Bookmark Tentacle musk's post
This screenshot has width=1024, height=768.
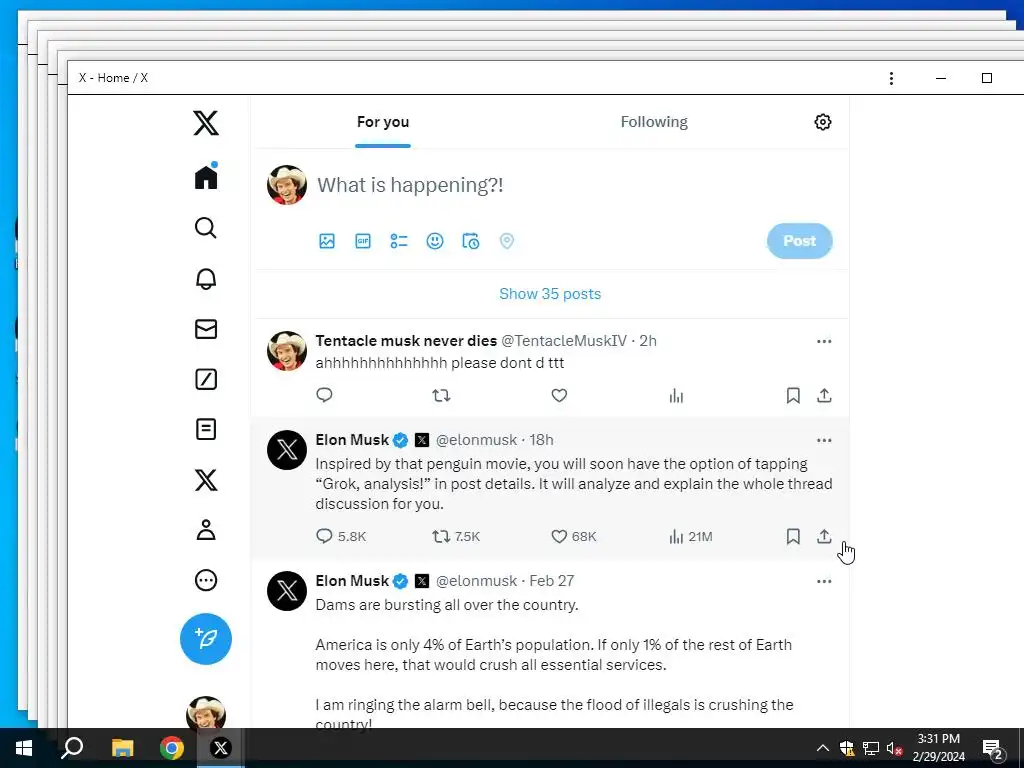793,395
